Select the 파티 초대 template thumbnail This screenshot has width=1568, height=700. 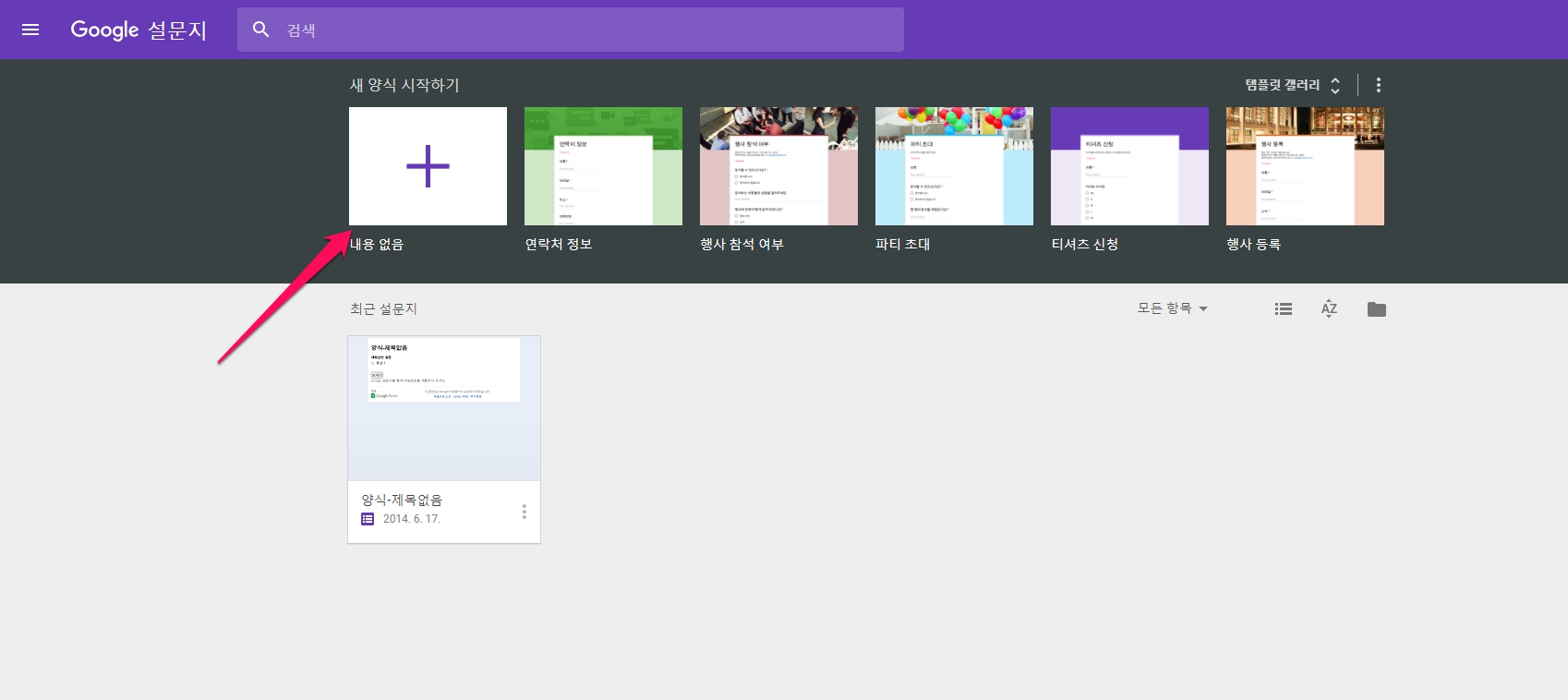pyautogui.click(x=954, y=166)
